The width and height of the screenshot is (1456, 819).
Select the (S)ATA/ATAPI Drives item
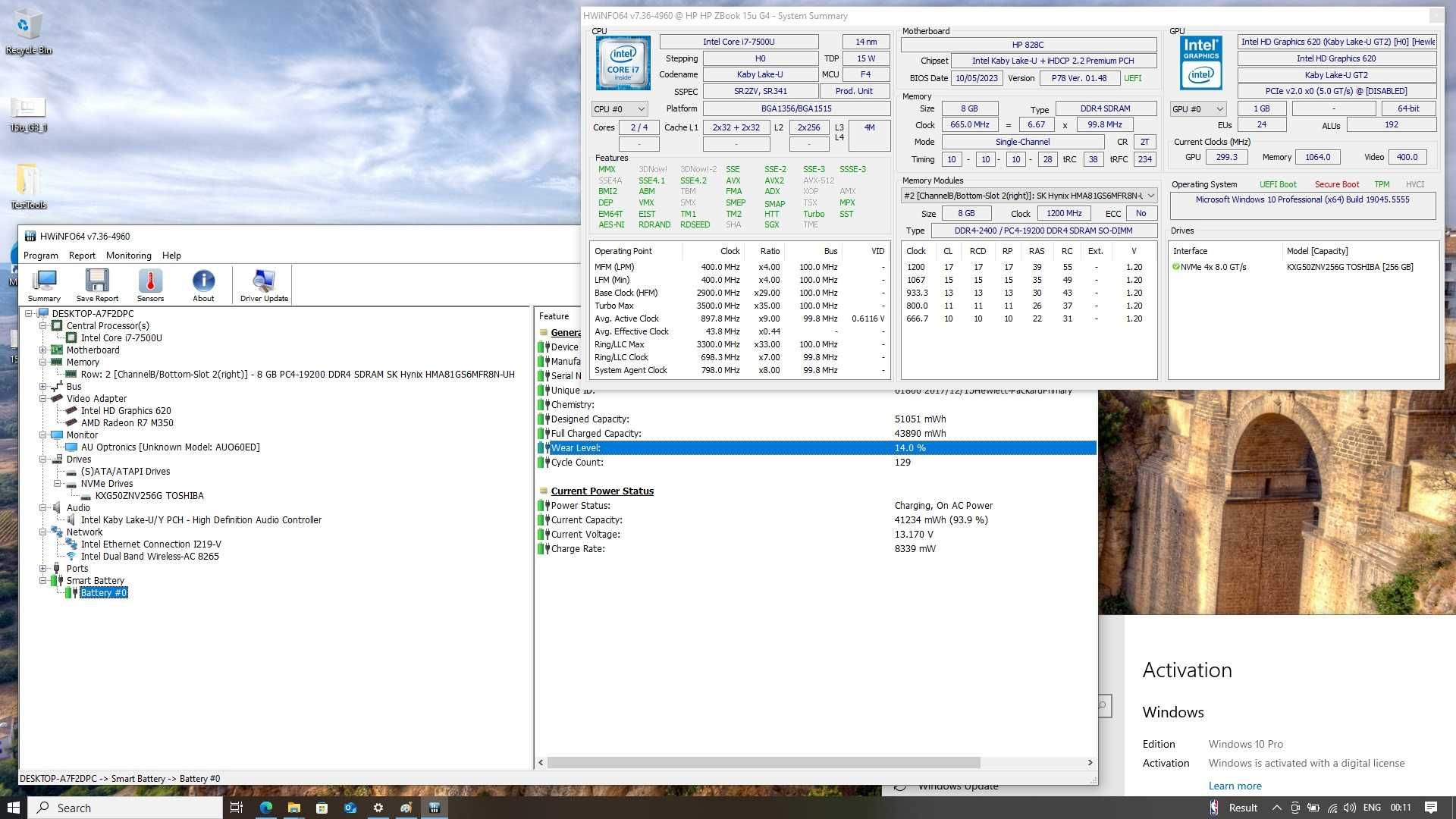[125, 471]
